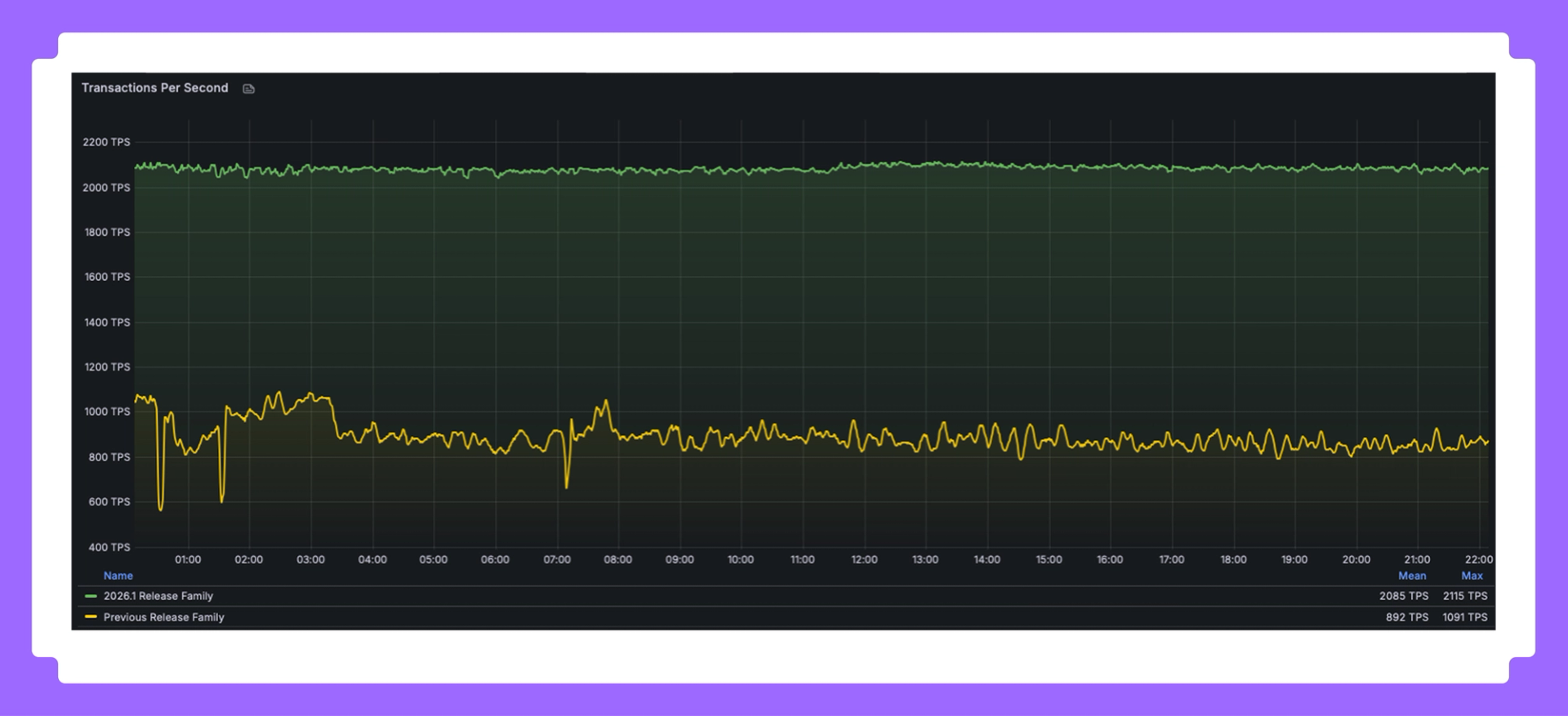Sort the legend by Mean column
This screenshot has width=1568, height=716.
tap(1412, 576)
